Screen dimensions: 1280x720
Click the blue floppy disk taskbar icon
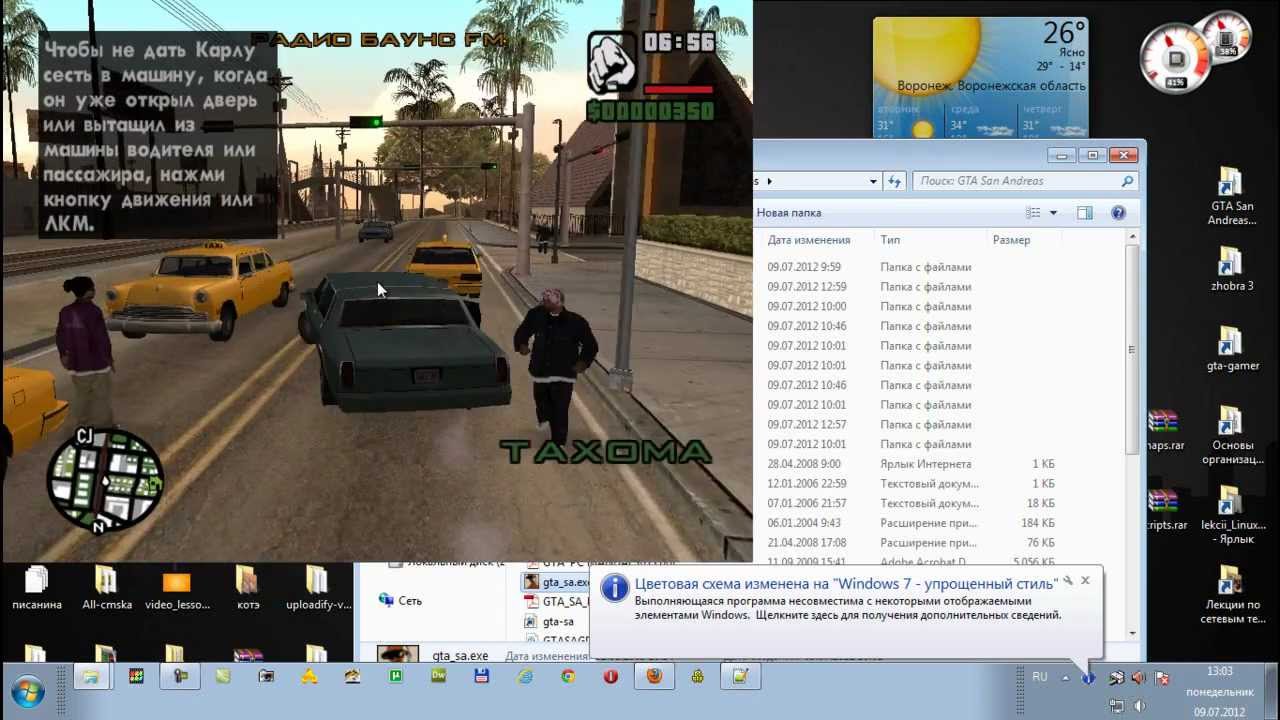tap(482, 676)
